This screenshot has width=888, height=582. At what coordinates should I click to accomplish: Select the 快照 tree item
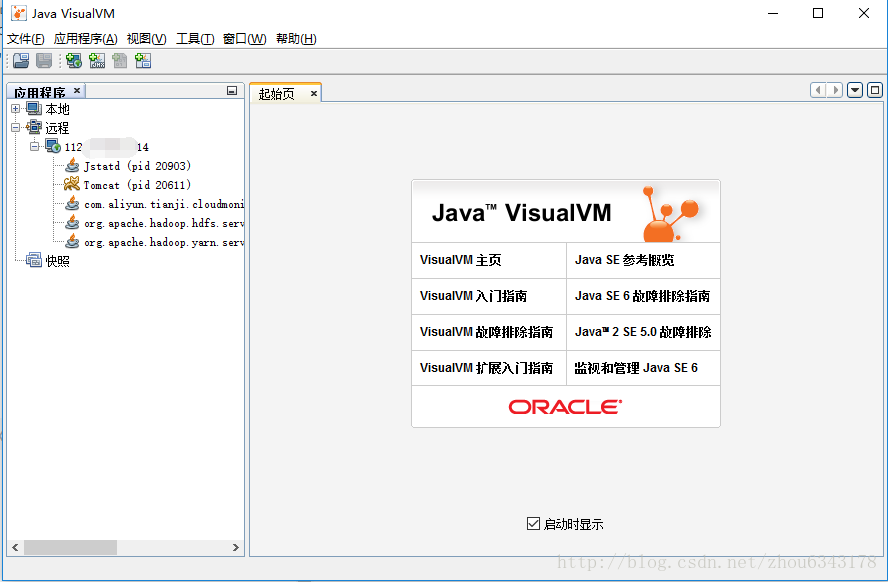58,261
